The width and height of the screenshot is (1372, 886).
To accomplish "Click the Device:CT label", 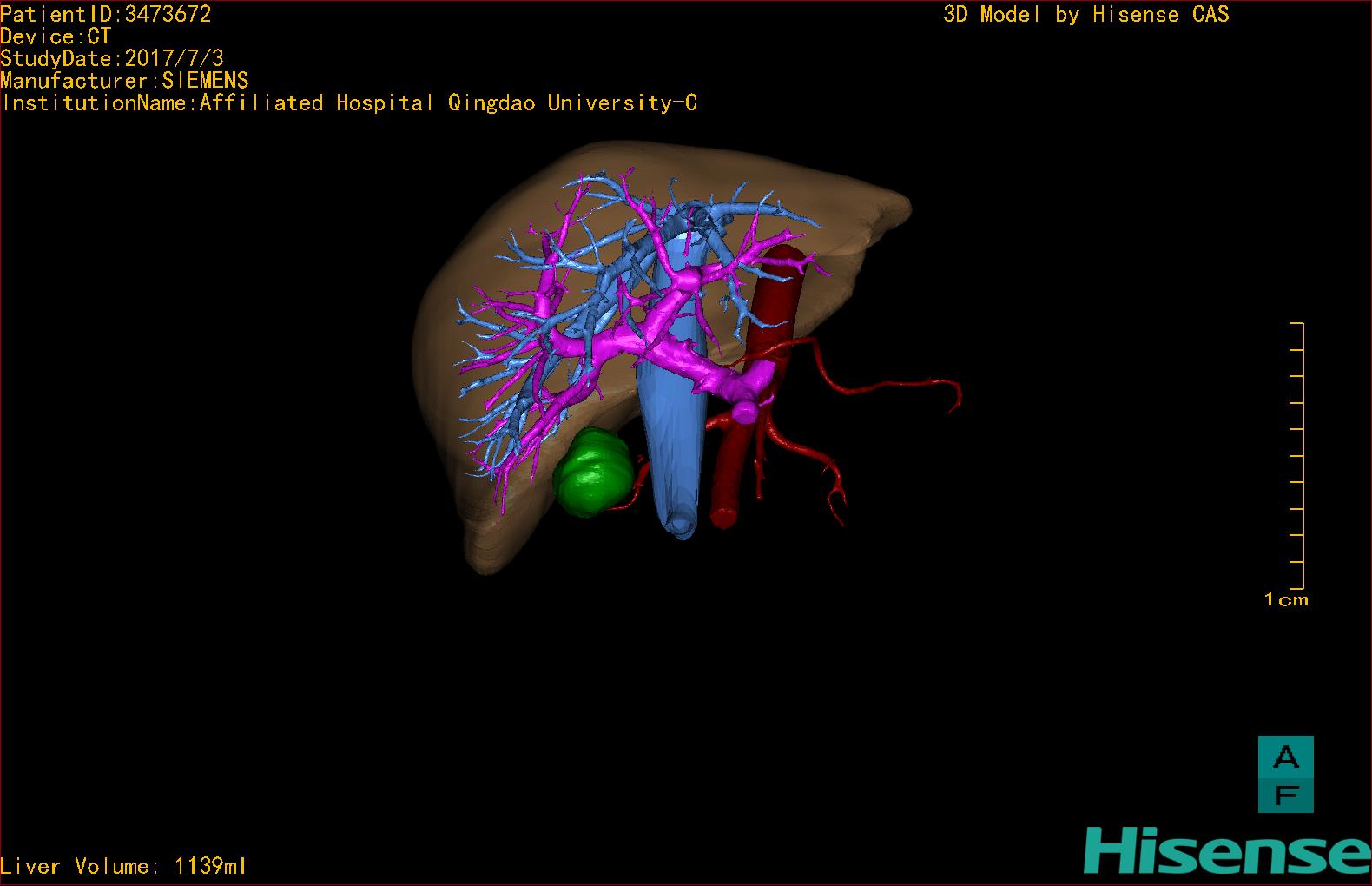I will click(x=56, y=36).
